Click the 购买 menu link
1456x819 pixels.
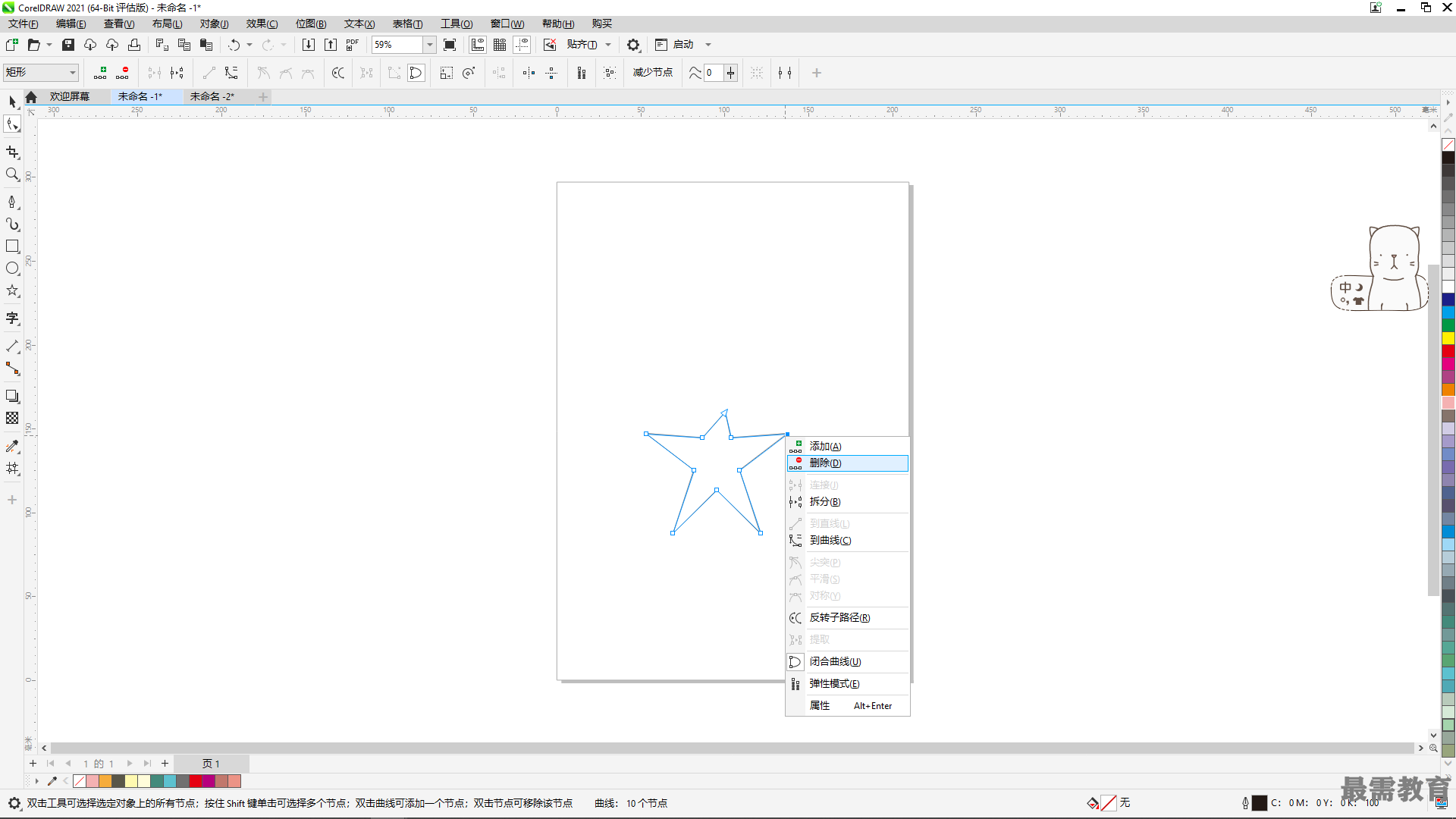coord(601,24)
